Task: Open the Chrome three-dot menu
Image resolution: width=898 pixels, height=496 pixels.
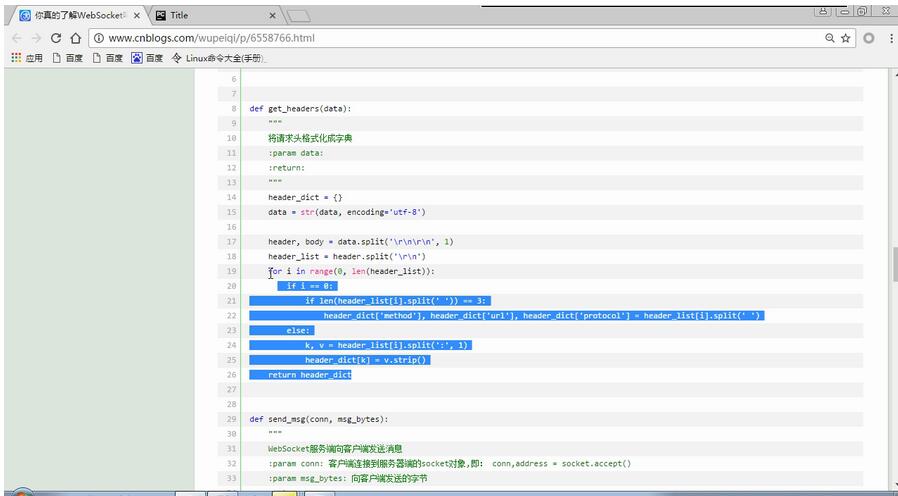Action: coord(891,38)
